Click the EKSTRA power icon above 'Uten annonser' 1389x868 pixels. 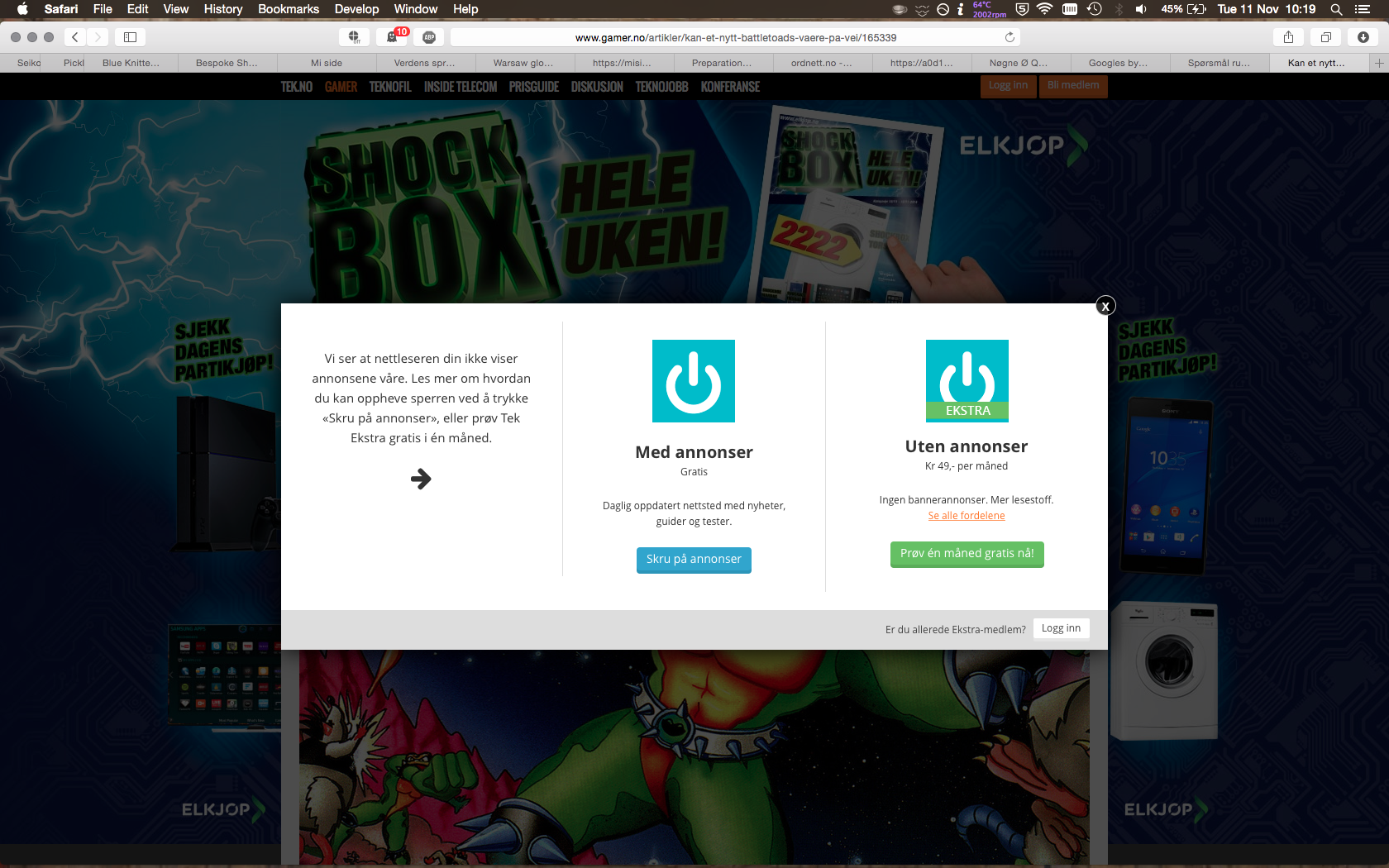pos(967,381)
